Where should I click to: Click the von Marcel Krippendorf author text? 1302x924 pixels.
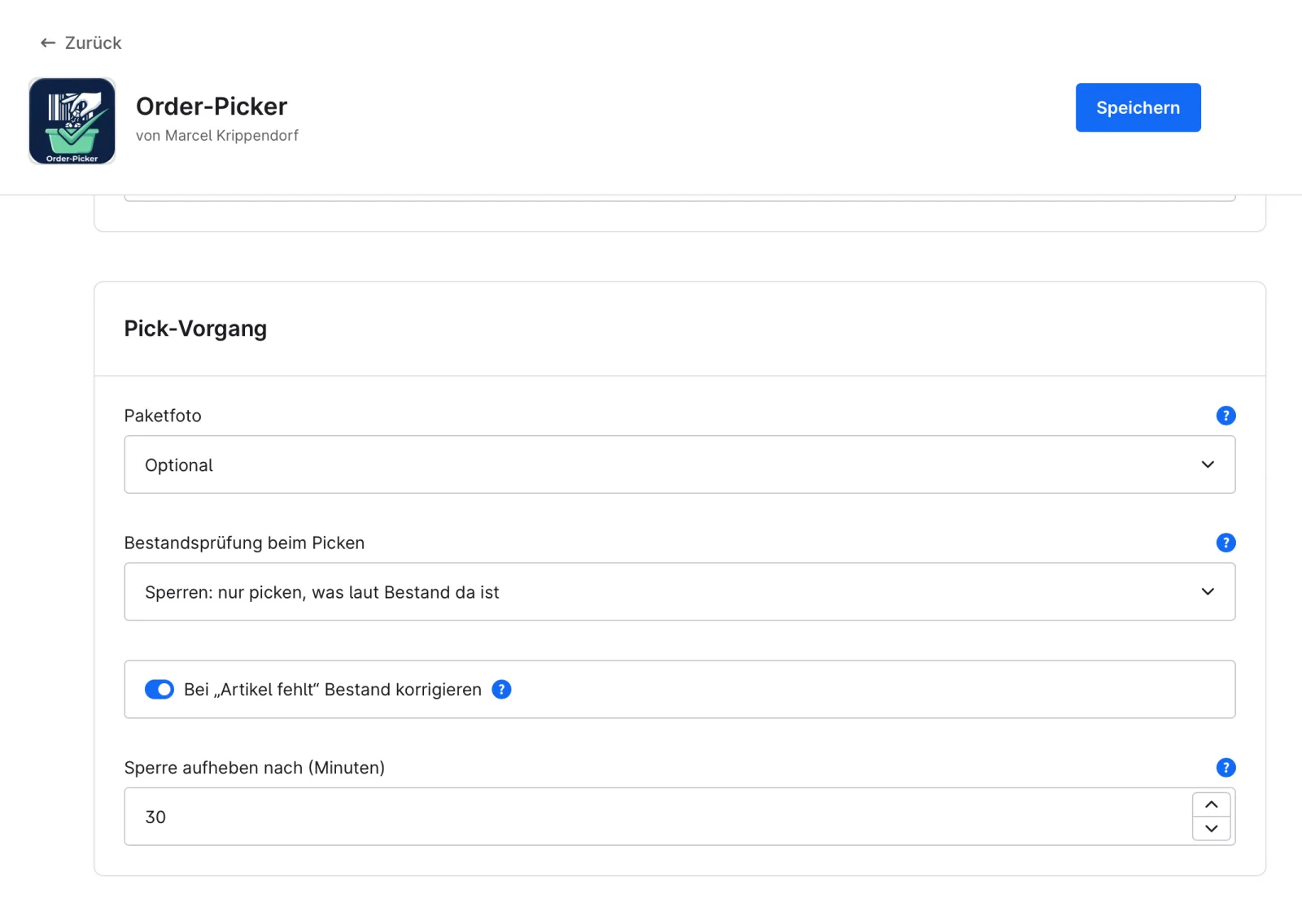click(217, 136)
